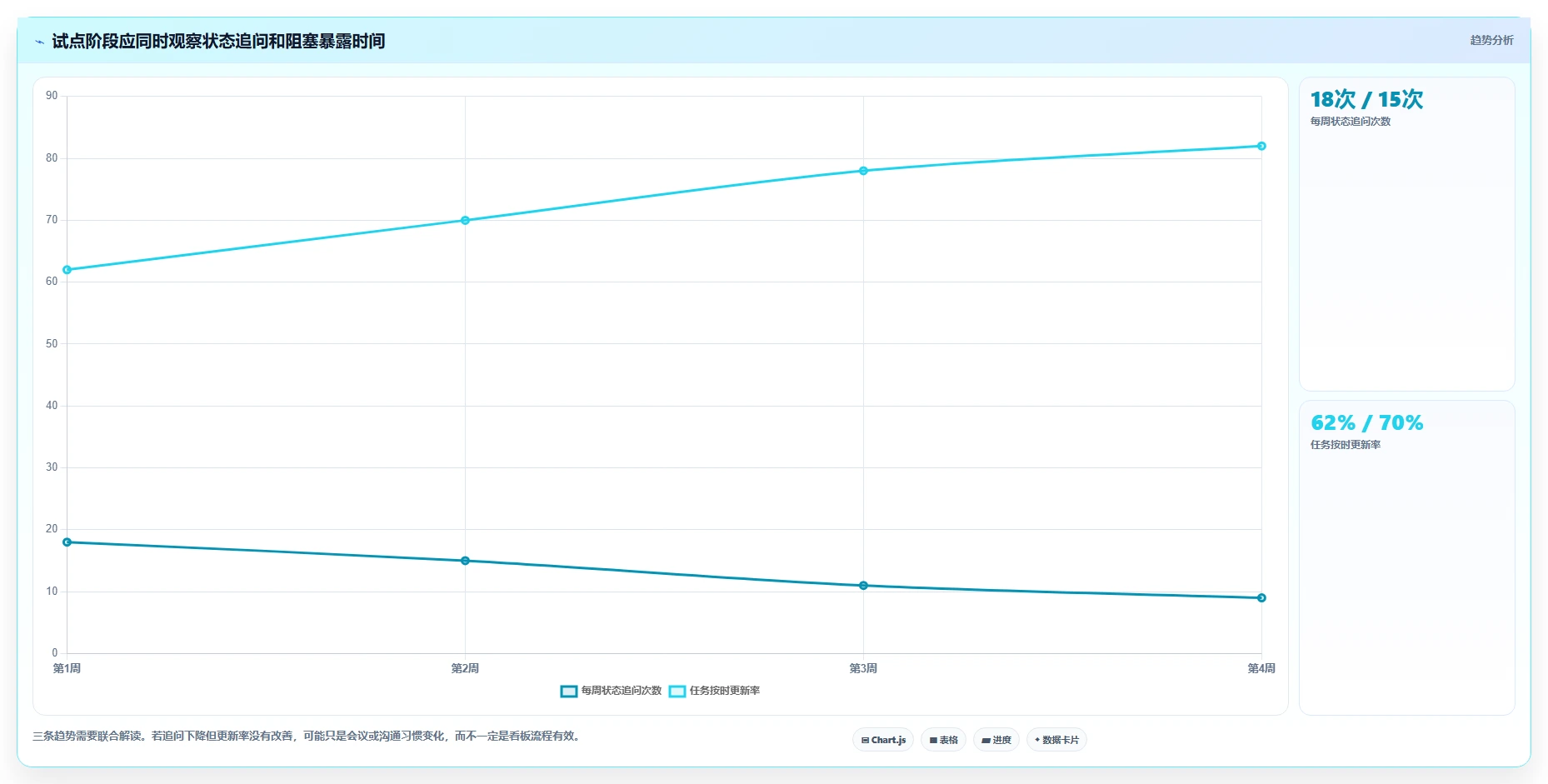Toggle the 每周状态追问次数 legend swatch
This screenshot has height=784, width=1548.
click(x=569, y=691)
